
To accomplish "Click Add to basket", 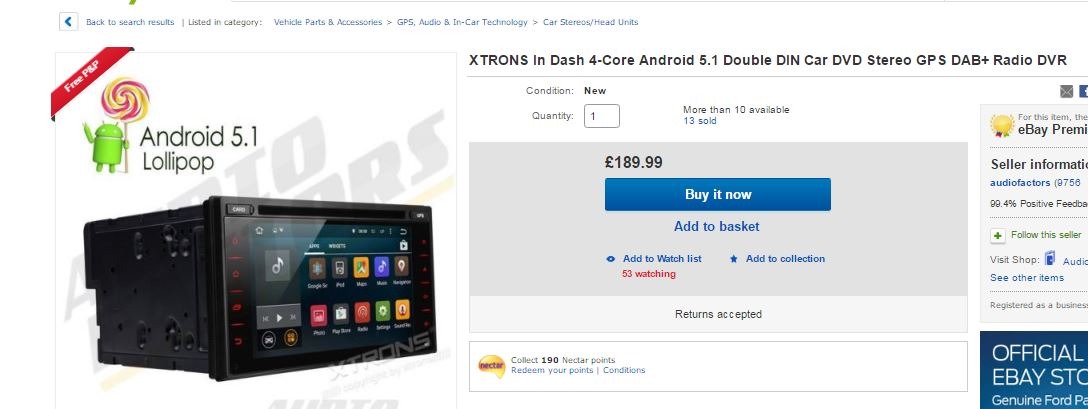I will pyautogui.click(x=717, y=226).
